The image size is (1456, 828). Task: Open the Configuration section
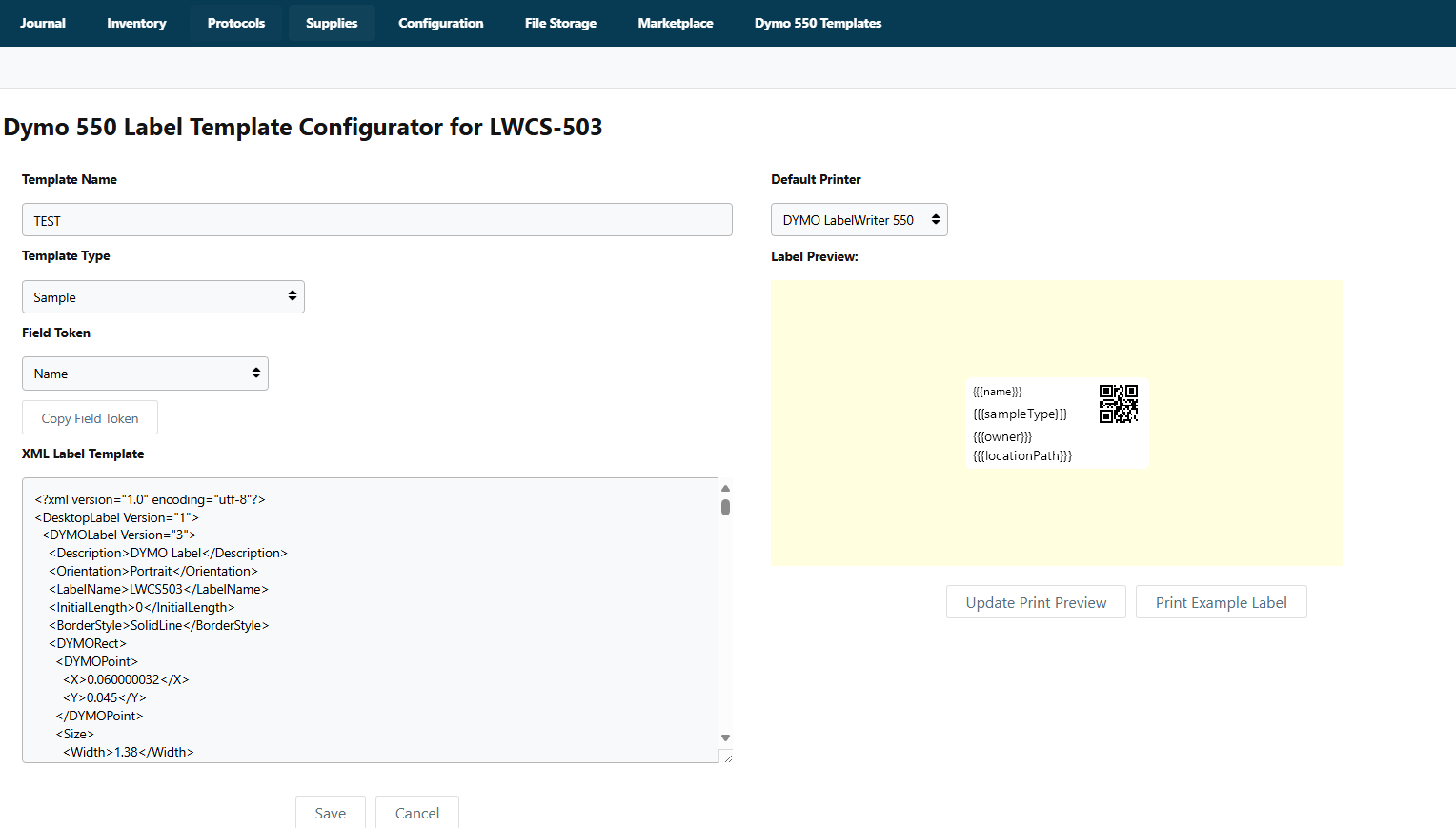(440, 23)
